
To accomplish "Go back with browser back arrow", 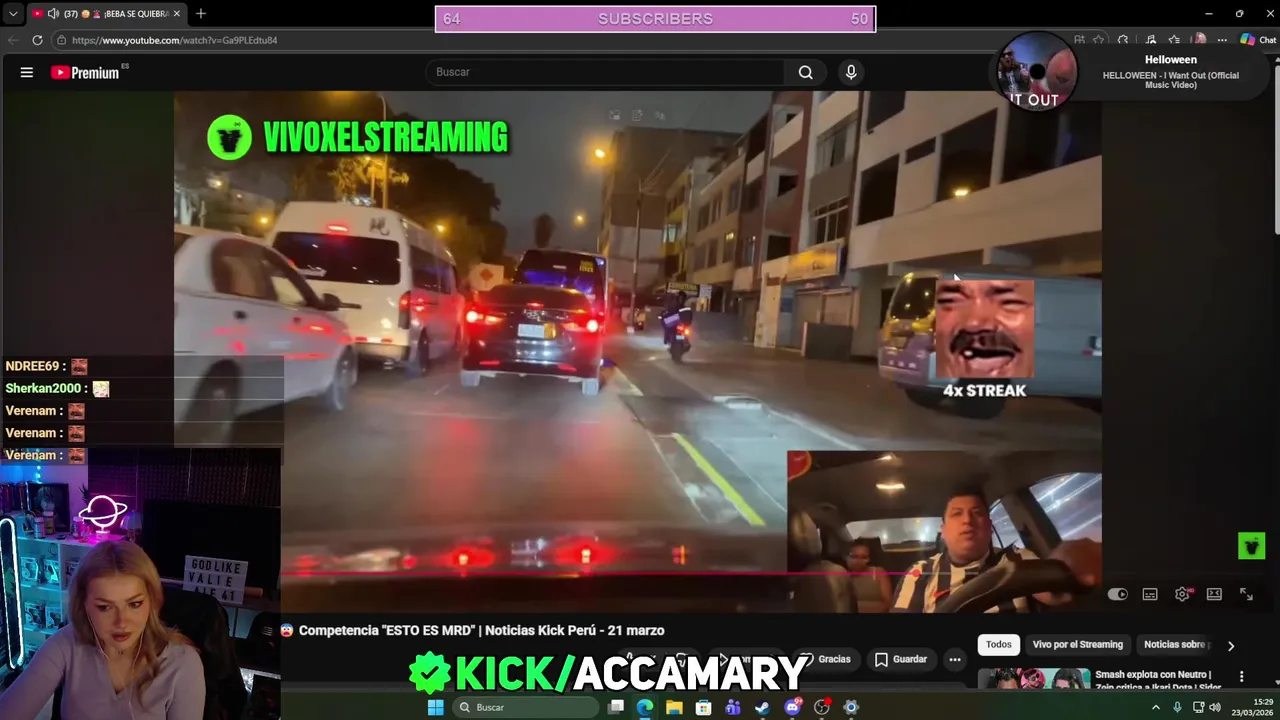I will 13,40.
